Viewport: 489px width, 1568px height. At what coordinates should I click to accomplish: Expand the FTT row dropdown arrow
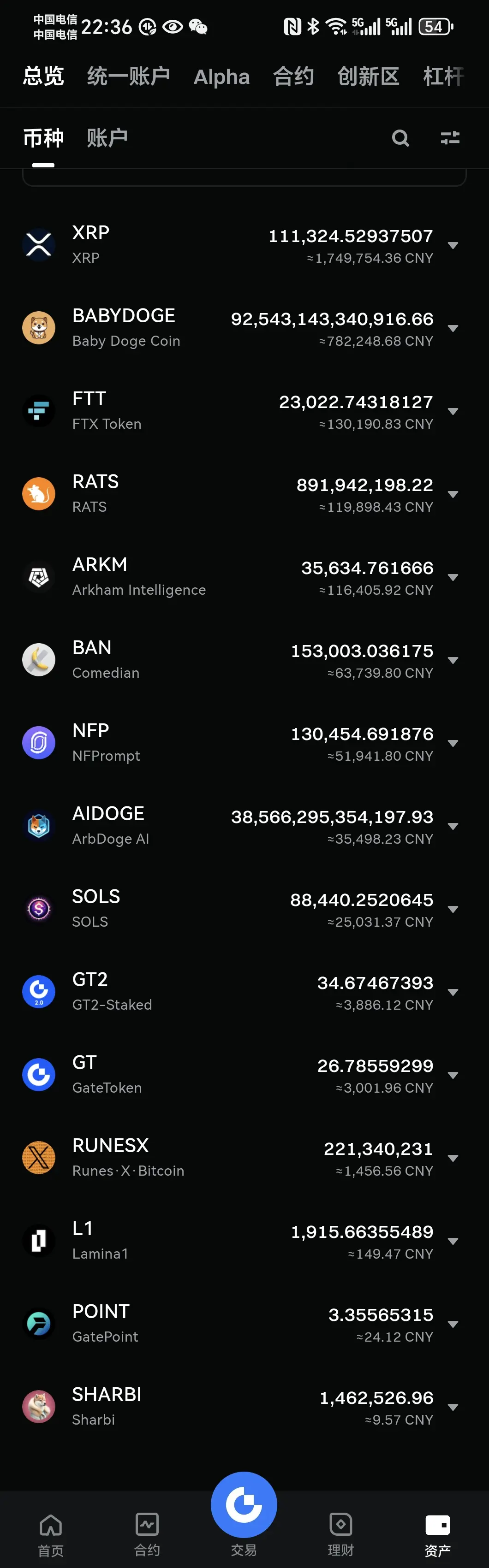pyautogui.click(x=453, y=411)
